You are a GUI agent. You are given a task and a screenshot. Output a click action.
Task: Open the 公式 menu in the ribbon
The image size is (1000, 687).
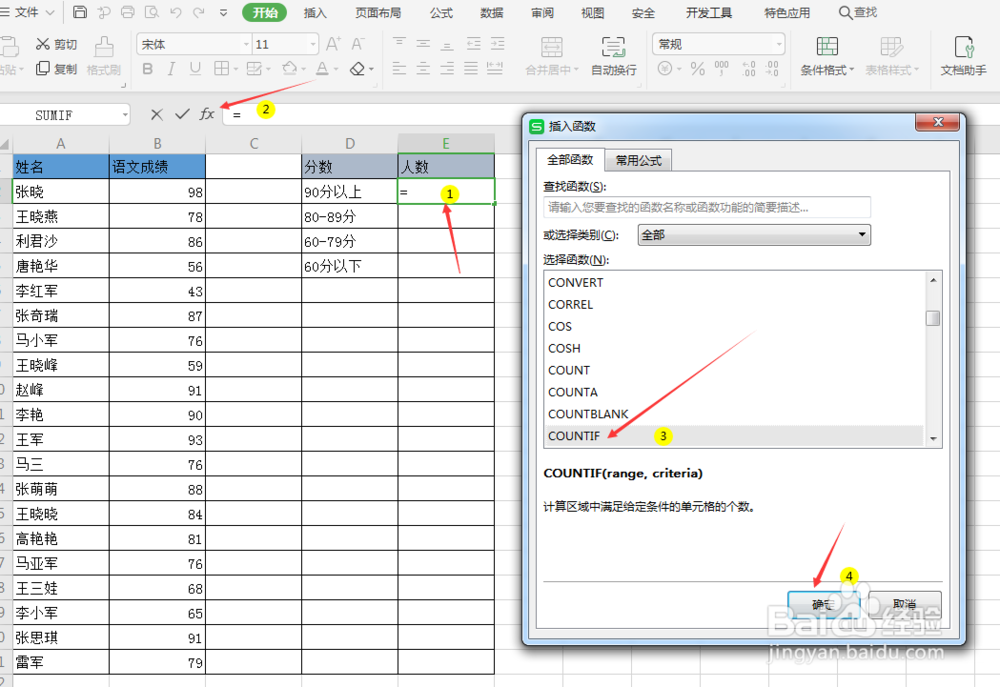click(442, 13)
